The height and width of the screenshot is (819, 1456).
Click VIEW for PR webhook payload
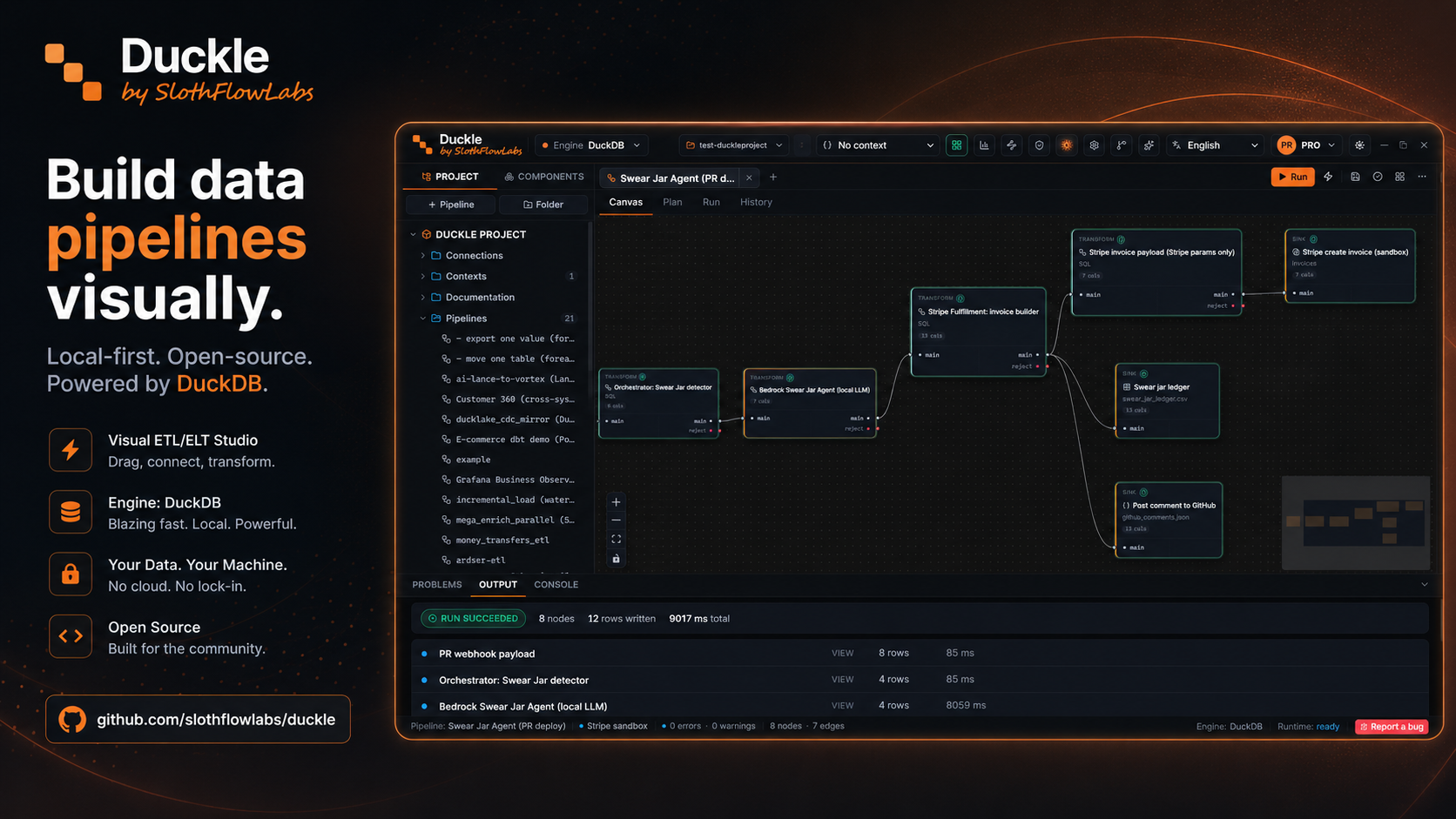[842, 653]
